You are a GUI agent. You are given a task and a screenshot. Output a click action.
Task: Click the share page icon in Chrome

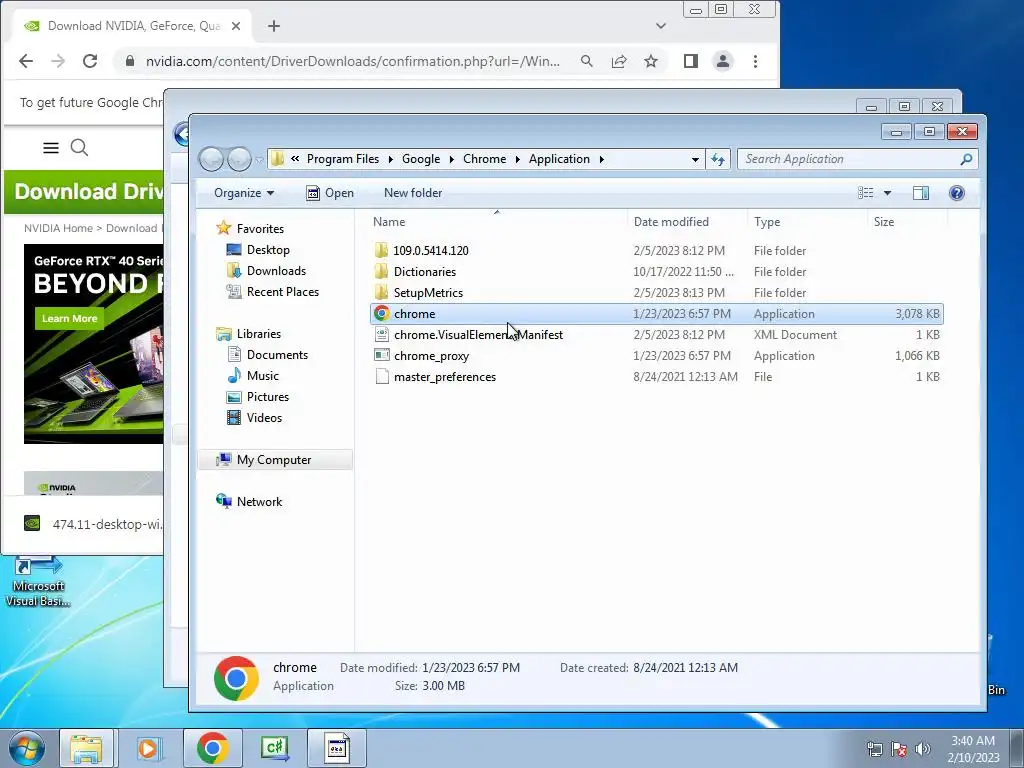[x=619, y=61]
